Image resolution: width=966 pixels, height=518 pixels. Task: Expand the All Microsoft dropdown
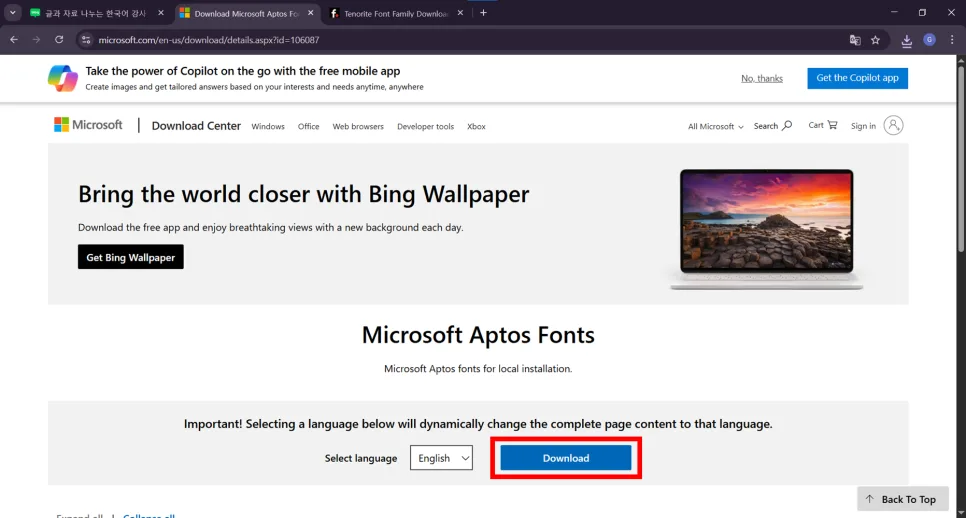pyautogui.click(x=715, y=126)
